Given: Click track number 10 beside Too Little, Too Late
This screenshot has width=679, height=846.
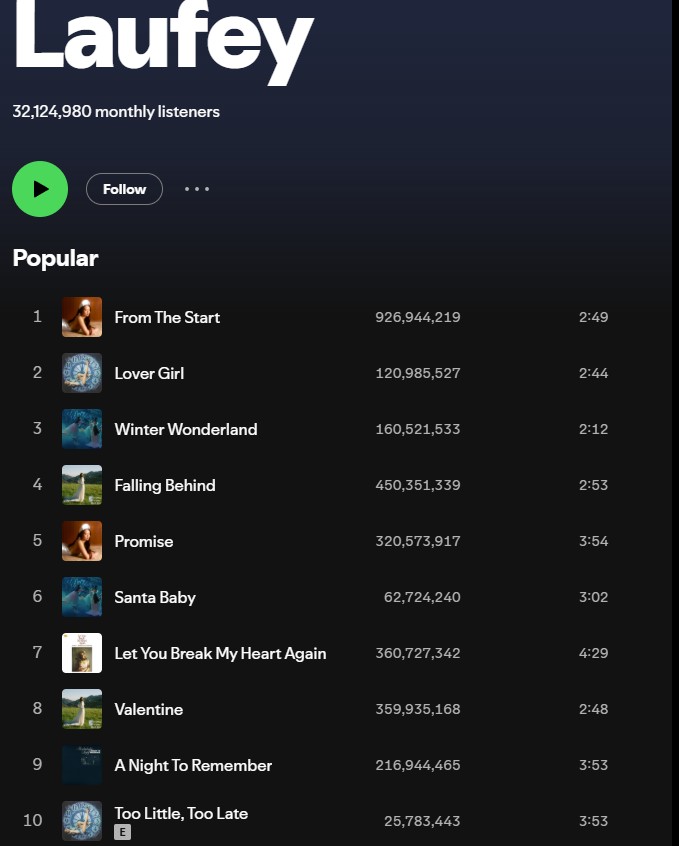Looking at the screenshot, I should (x=33, y=820).
